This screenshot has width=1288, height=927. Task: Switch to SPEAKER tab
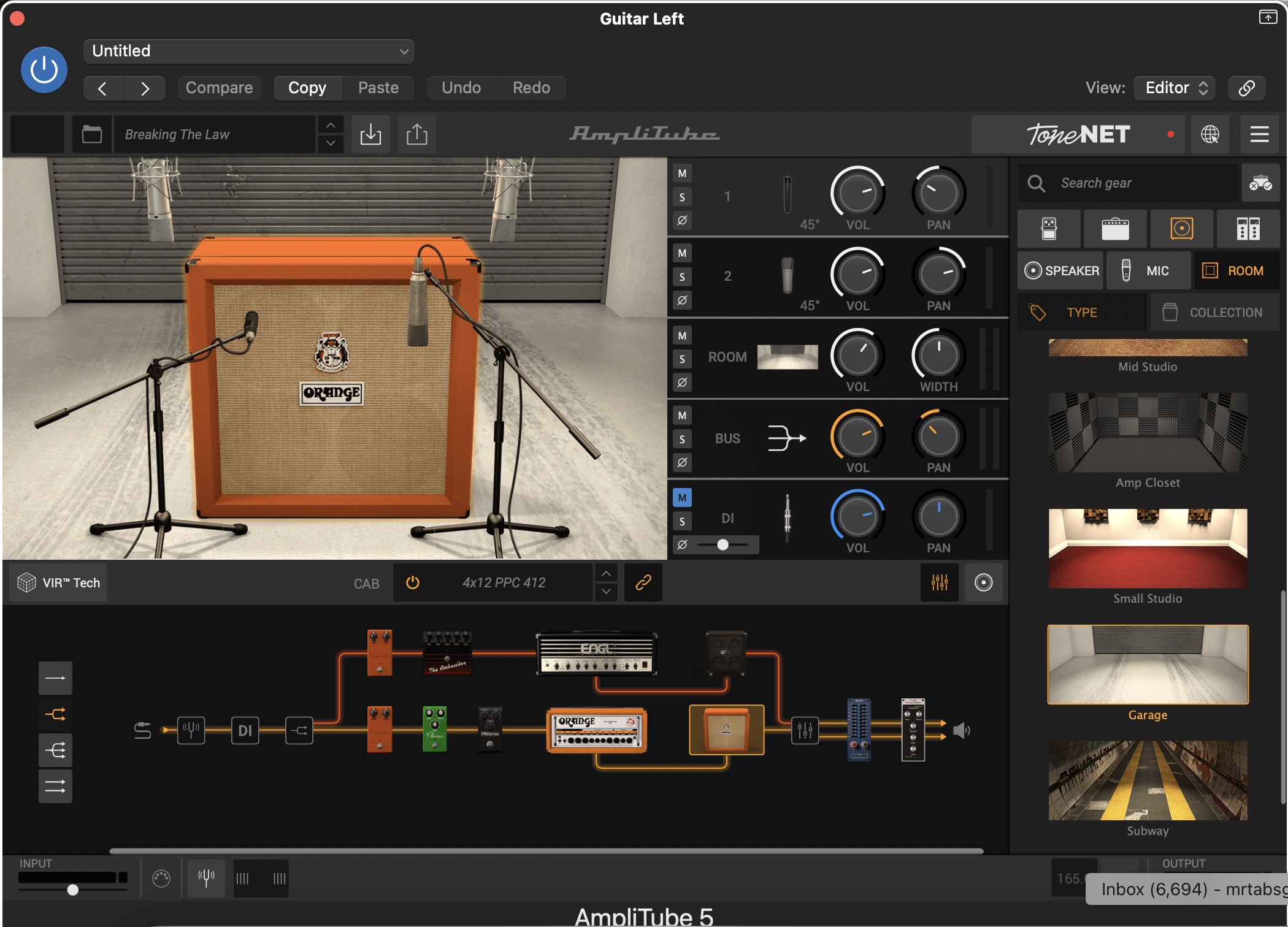pyautogui.click(x=1061, y=270)
